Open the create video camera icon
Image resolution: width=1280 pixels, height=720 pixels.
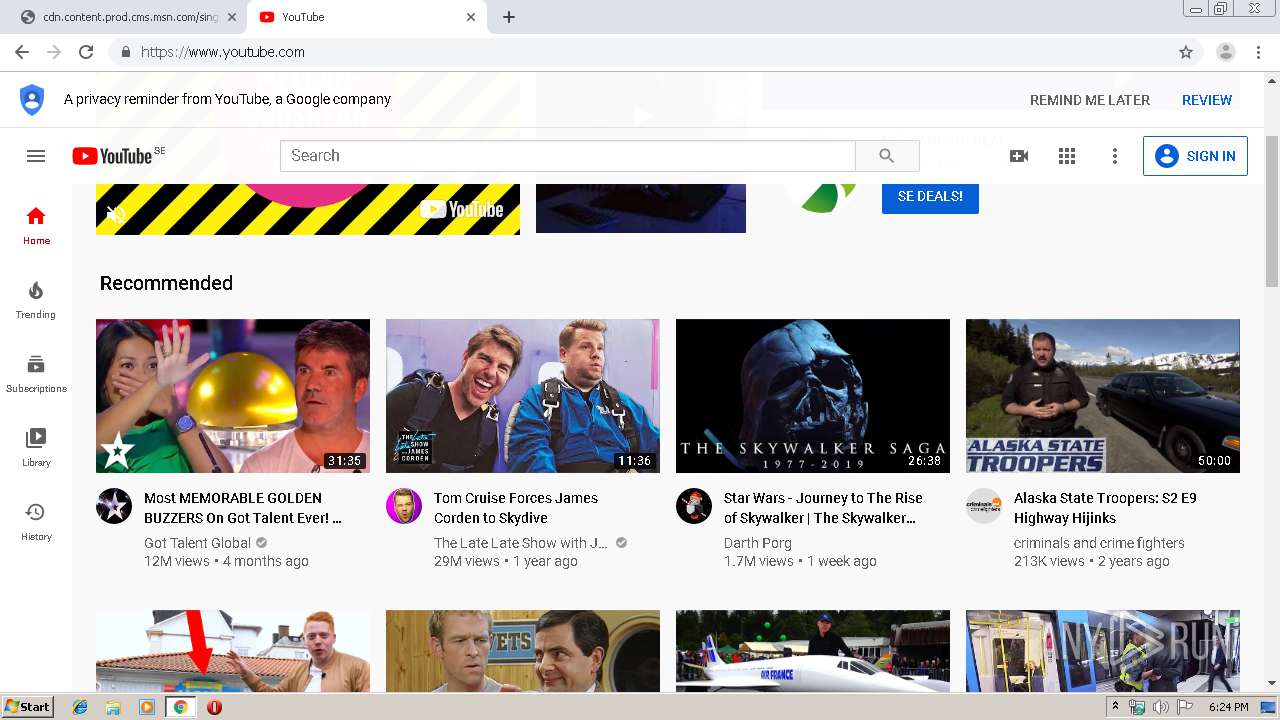coord(1019,156)
